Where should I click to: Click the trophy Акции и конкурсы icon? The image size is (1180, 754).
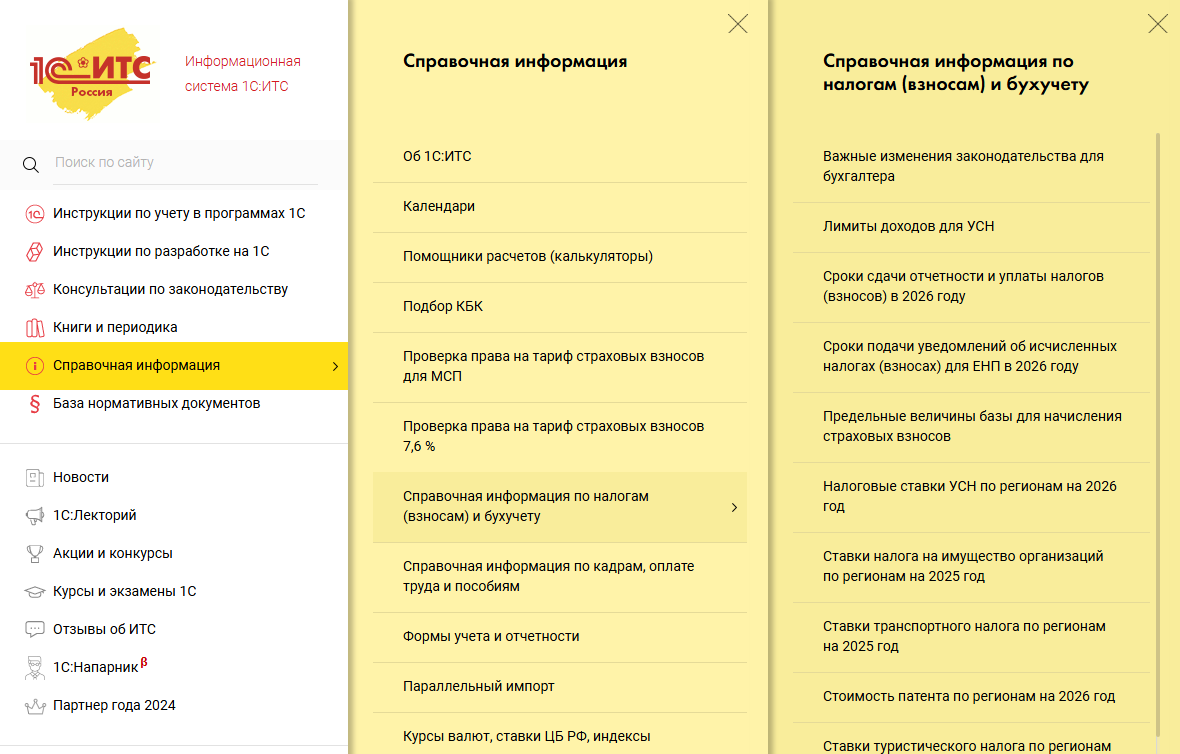[x=35, y=554]
